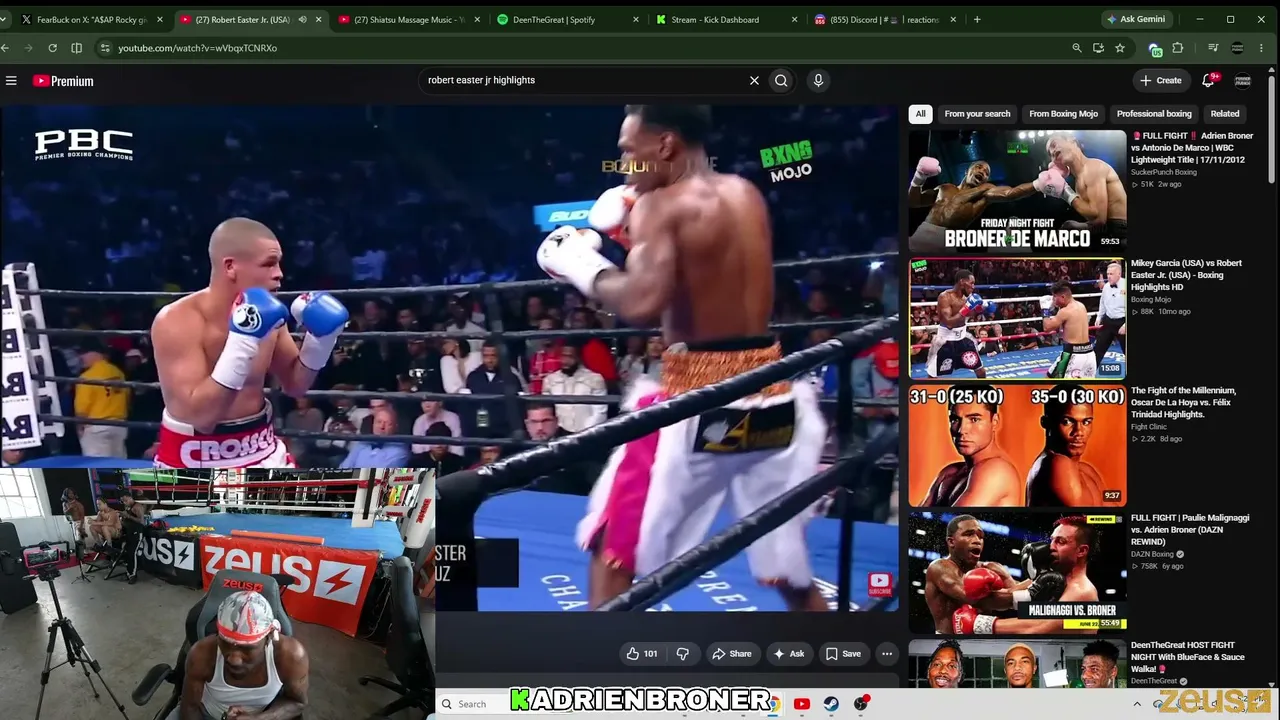Screen dimensions: 1280x720
Task: Open the YouTube account avatar menu
Action: point(1243,80)
